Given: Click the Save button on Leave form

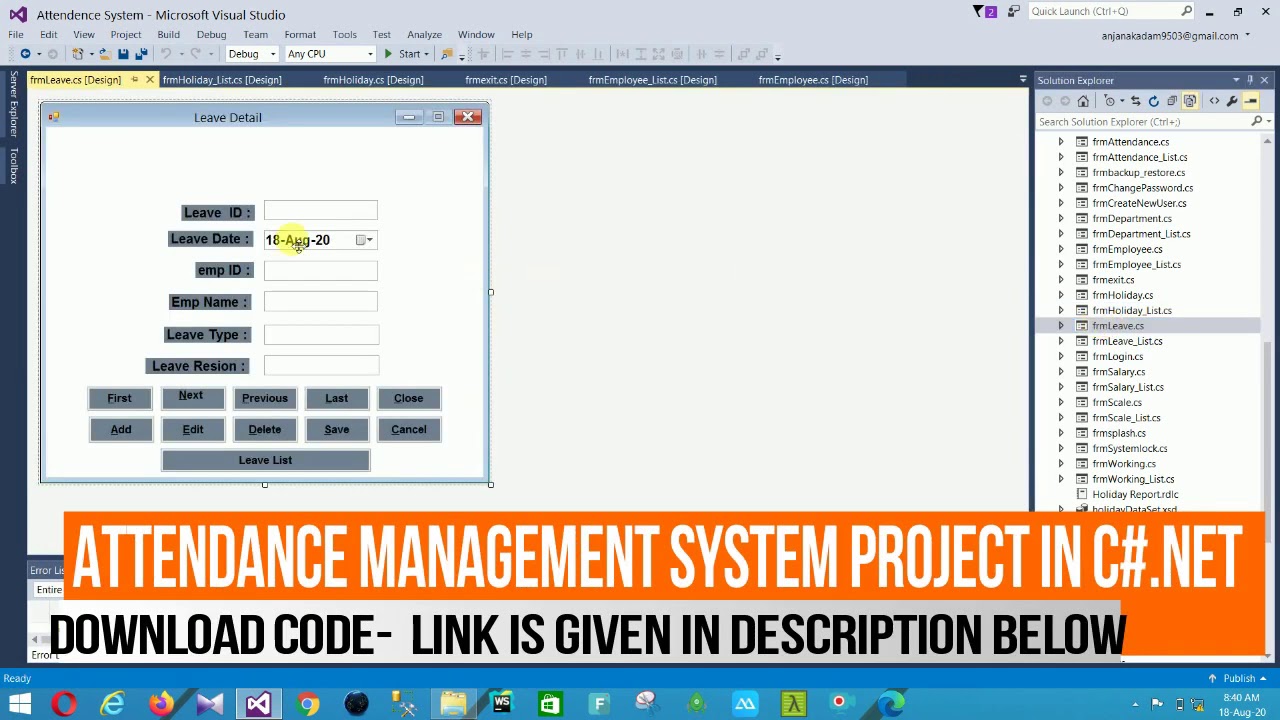Looking at the screenshot, I should (337, 430).
